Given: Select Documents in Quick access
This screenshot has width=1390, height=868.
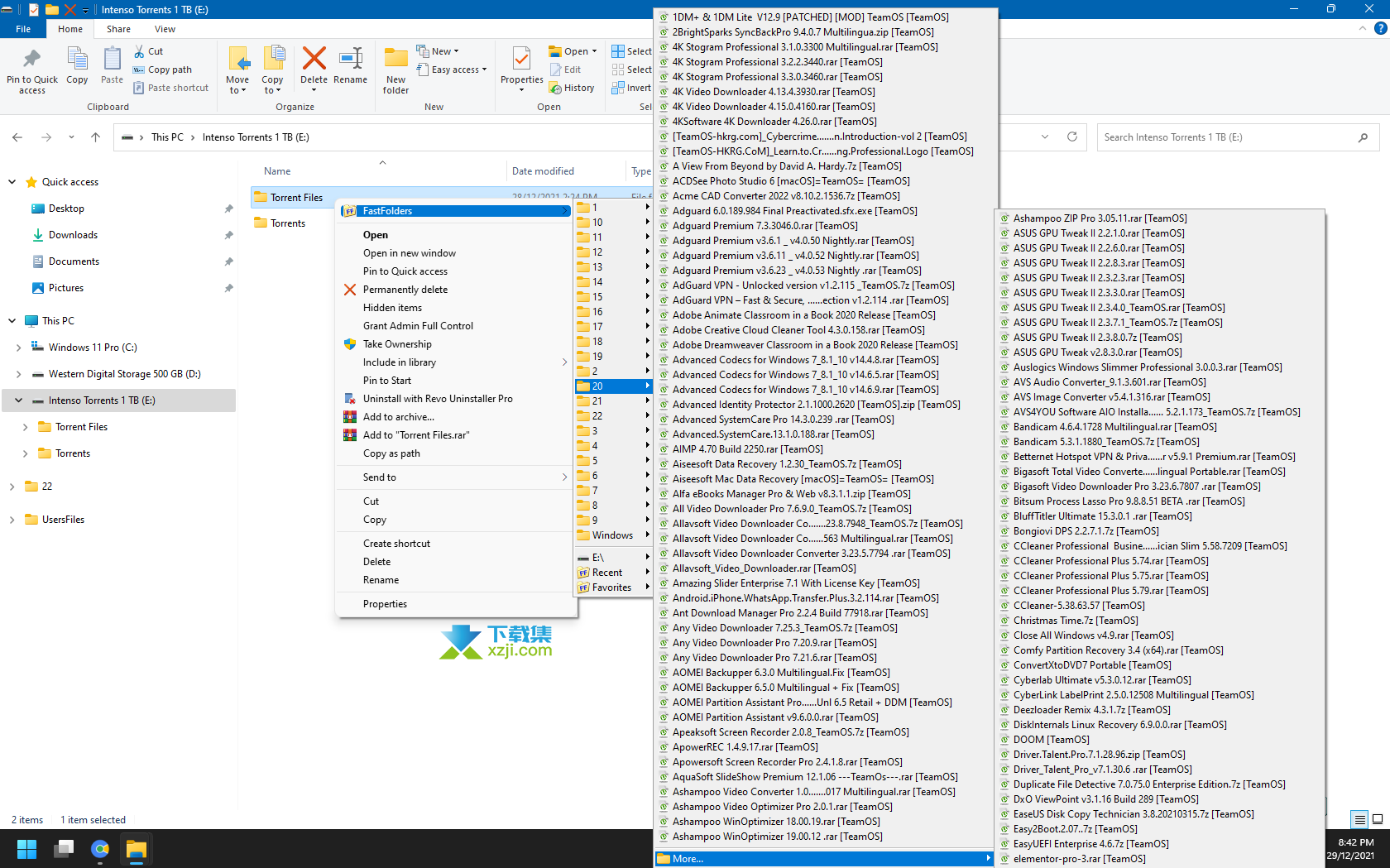Looking at the screenshot, I should click(x=74, y=261).
